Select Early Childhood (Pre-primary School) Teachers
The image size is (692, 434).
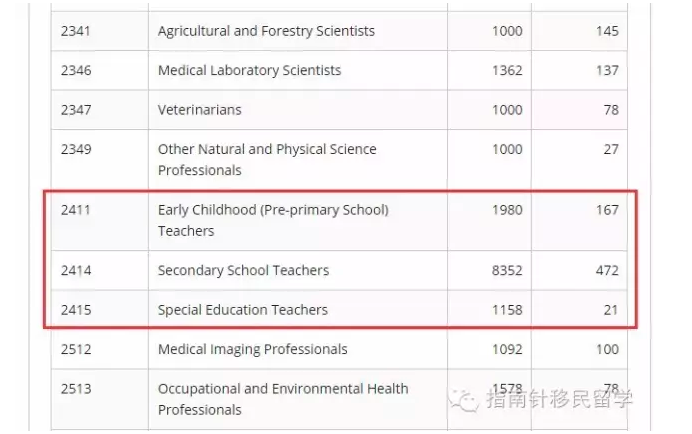(x=273, y=220)
